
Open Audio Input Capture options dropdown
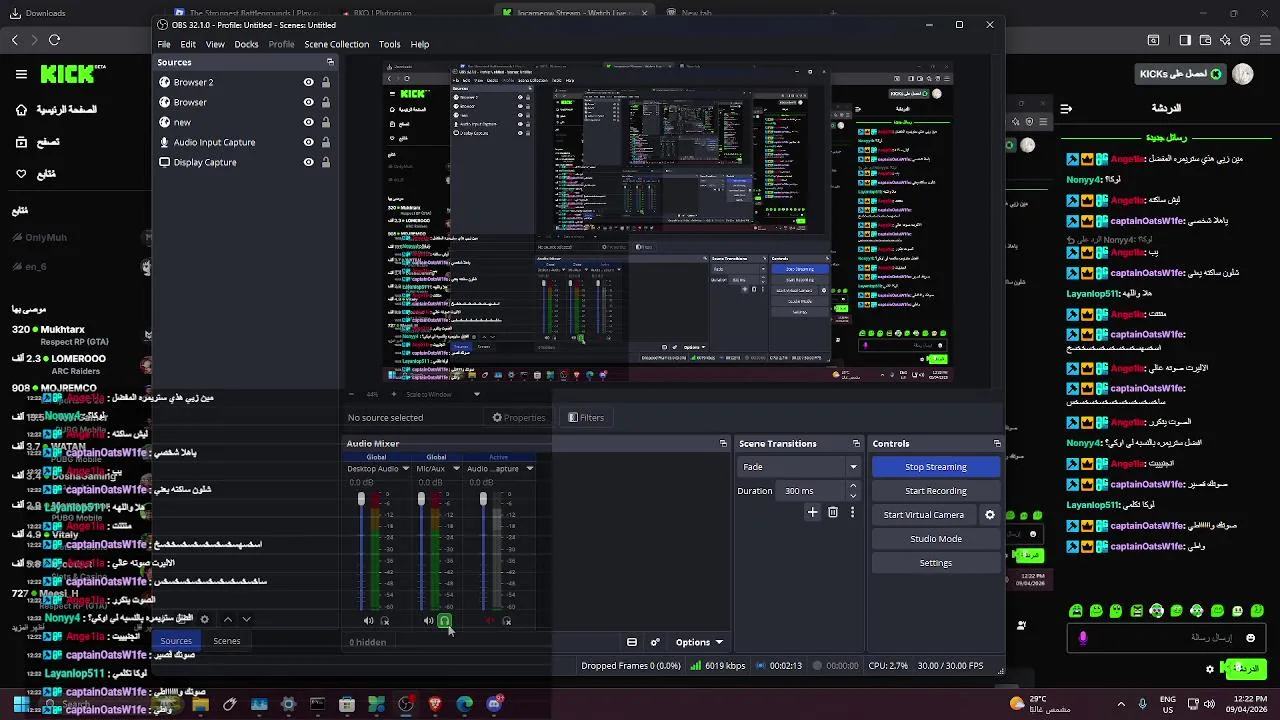click(x=529, y=468)
